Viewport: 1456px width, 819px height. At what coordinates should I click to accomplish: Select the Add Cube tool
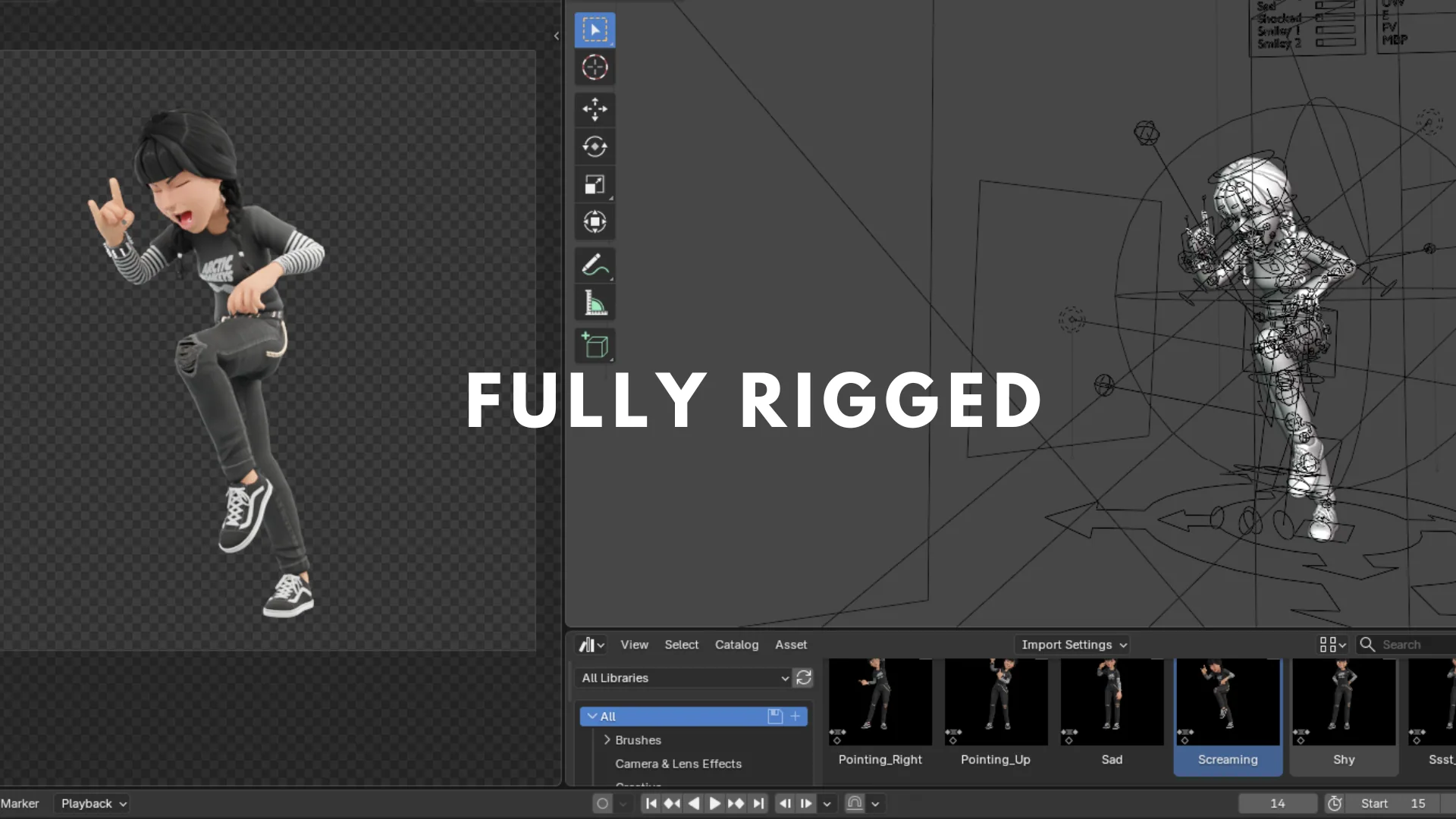point(595,346)
